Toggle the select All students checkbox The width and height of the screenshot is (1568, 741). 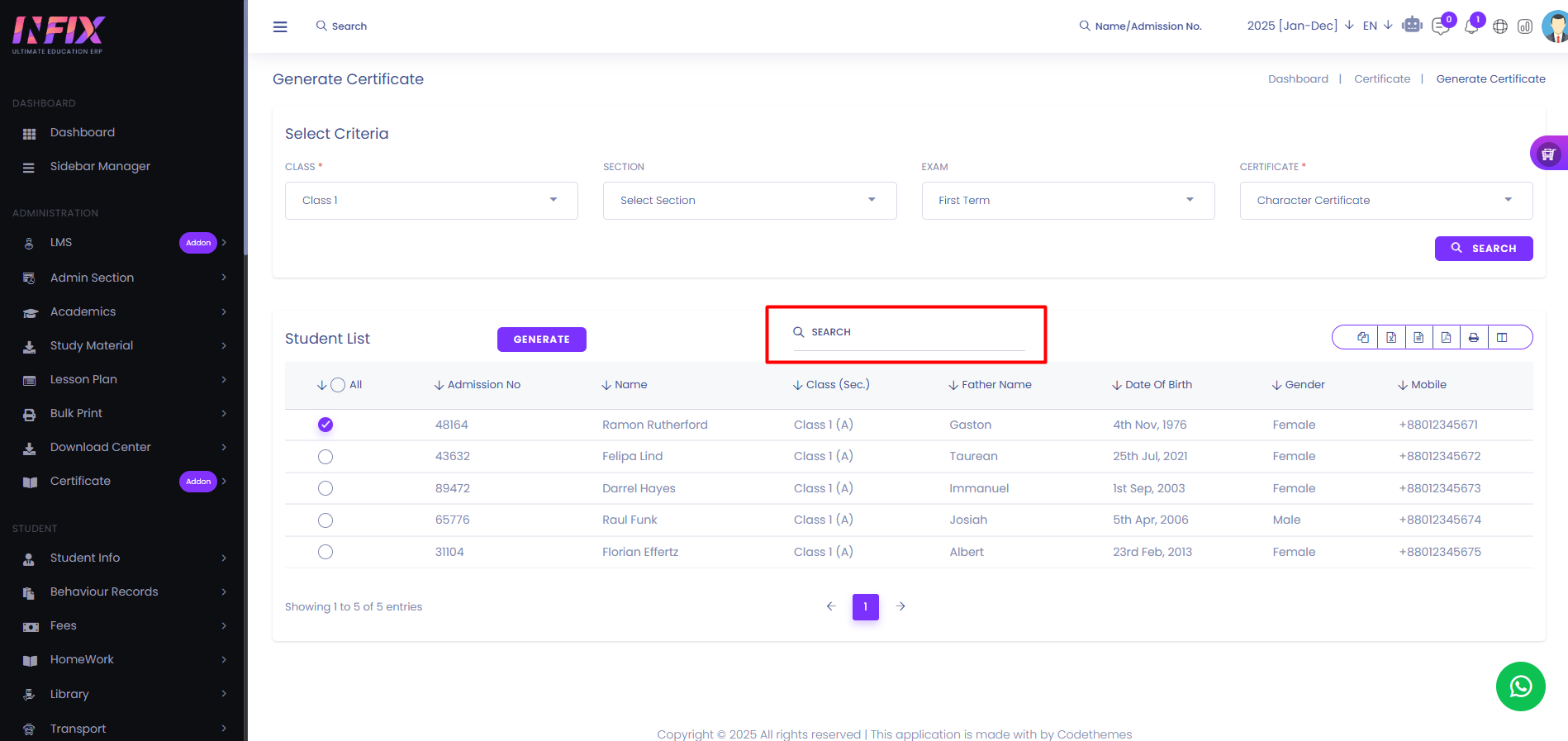pos(338,385)
